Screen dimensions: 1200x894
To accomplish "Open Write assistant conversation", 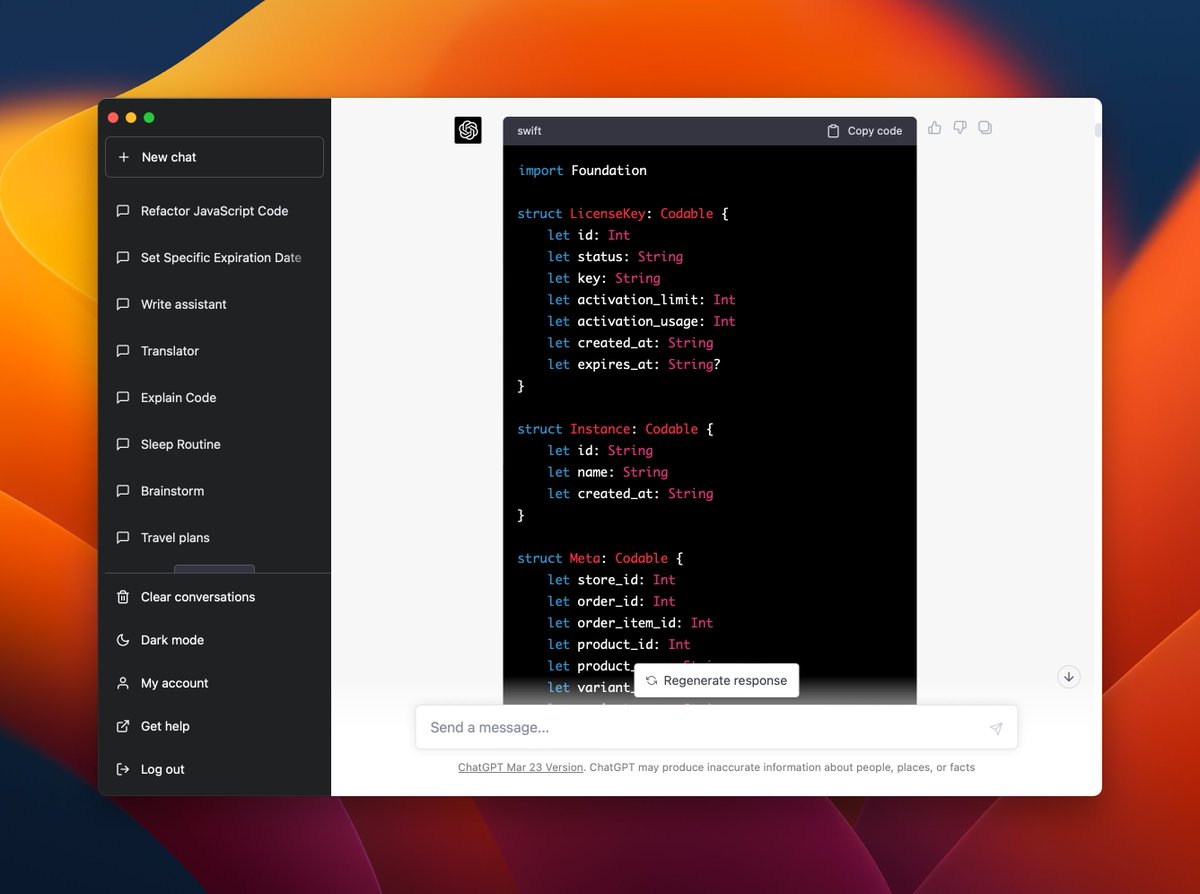I will click(214, 304).
